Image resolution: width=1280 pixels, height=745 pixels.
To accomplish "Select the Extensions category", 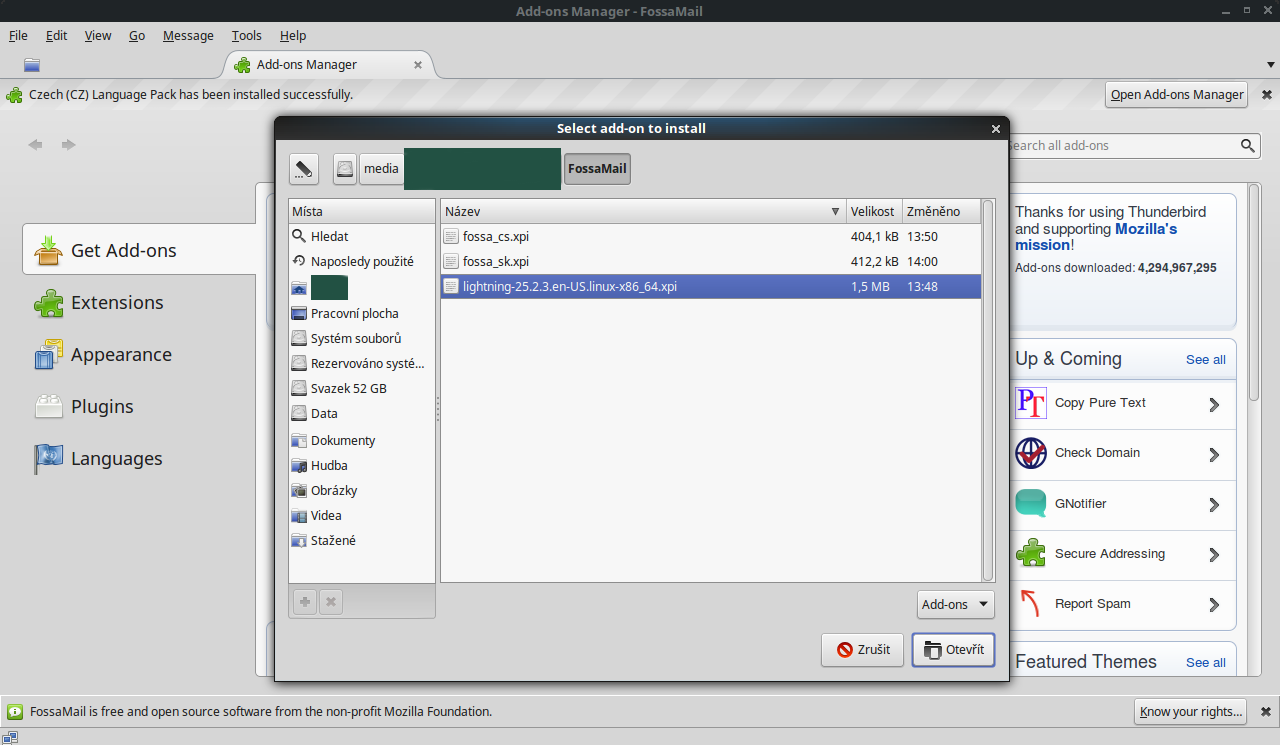I will (140, 302).
